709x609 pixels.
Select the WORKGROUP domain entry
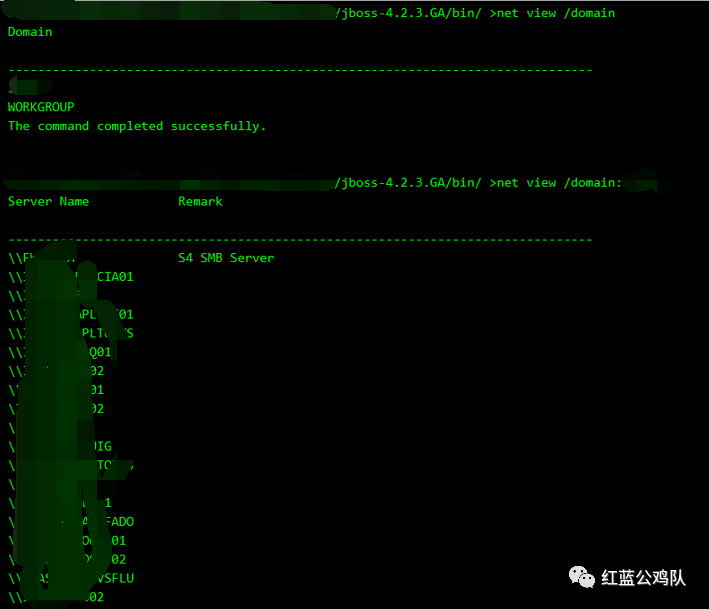click(x=41, y=107)
